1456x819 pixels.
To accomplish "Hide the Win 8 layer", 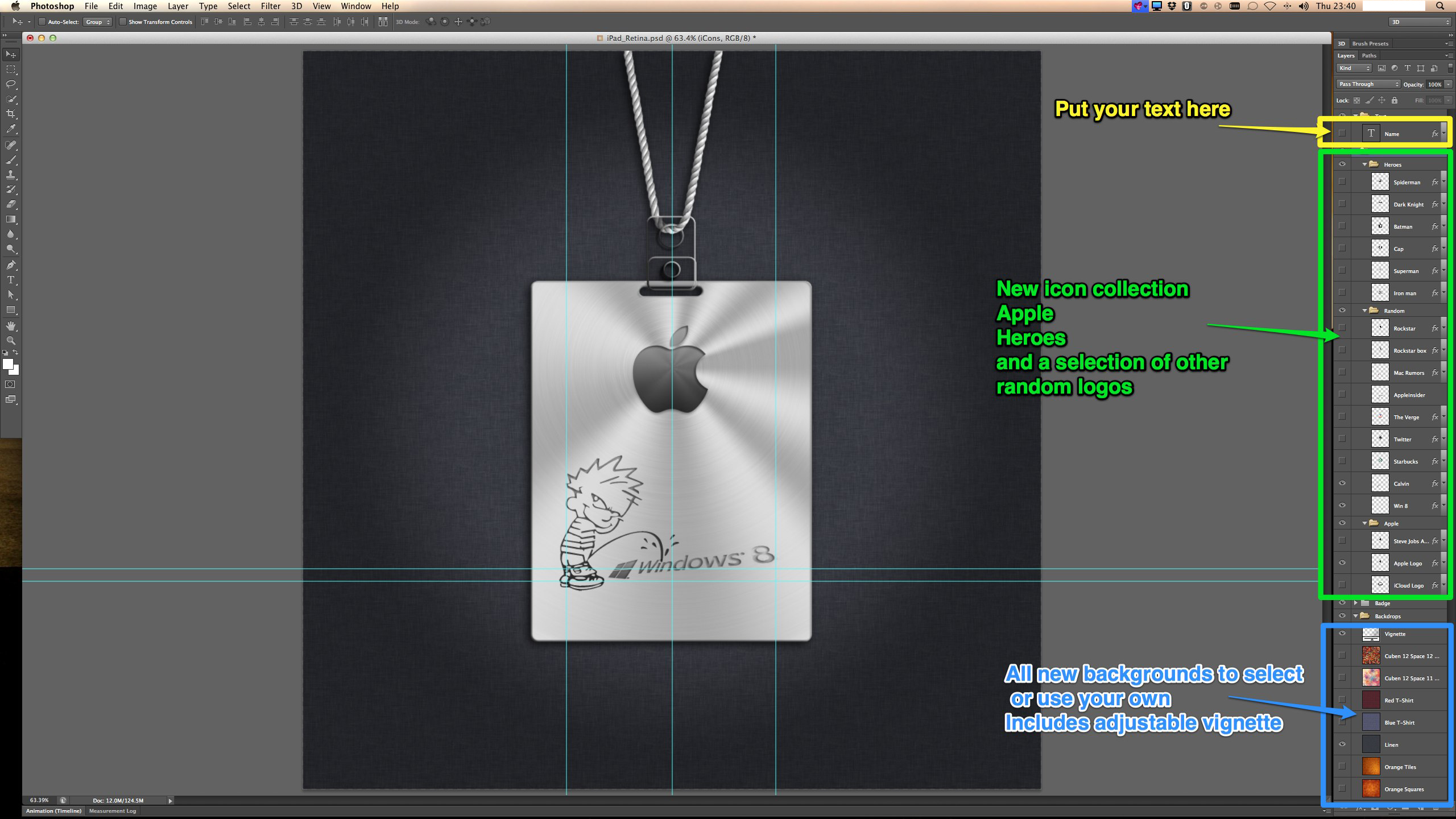I will (1342, 506).
